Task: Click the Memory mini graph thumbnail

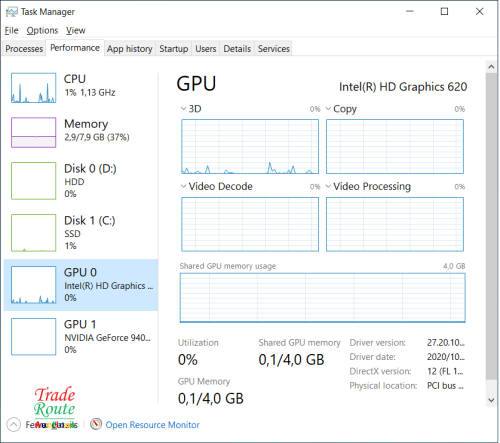Action: click(33, 132)
